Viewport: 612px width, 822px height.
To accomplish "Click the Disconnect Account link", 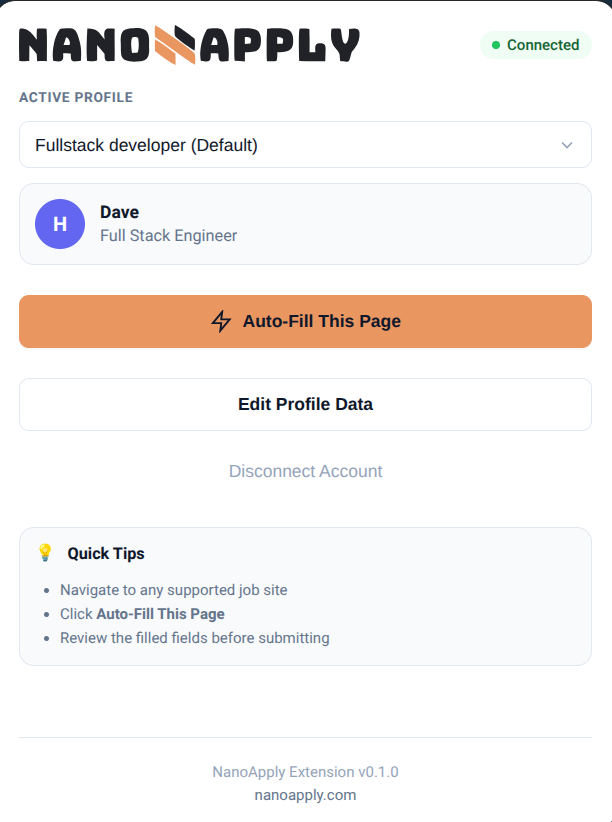I will [x=305, y=471].
